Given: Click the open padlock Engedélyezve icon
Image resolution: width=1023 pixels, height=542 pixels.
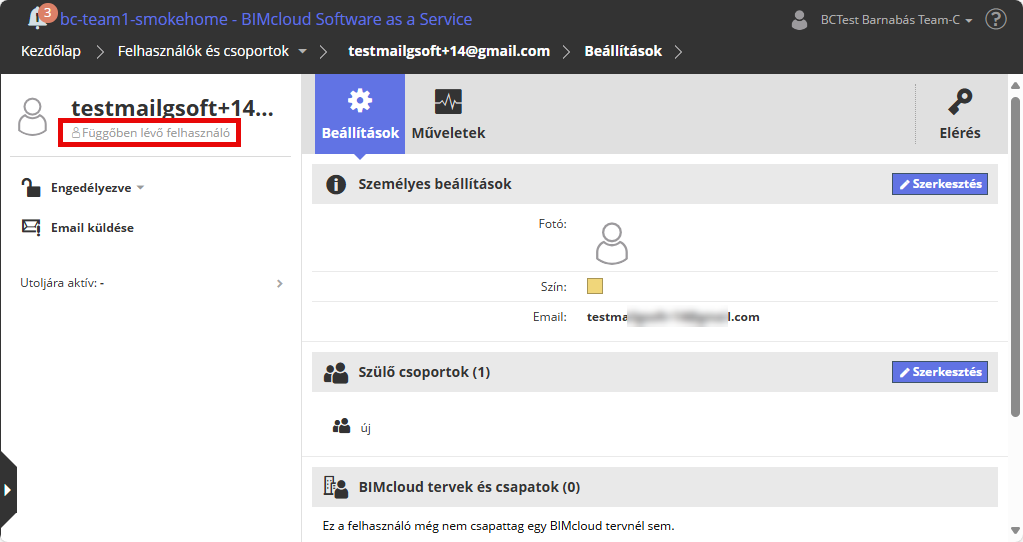Looking at the screenshot, I should [x=31, y=187].
